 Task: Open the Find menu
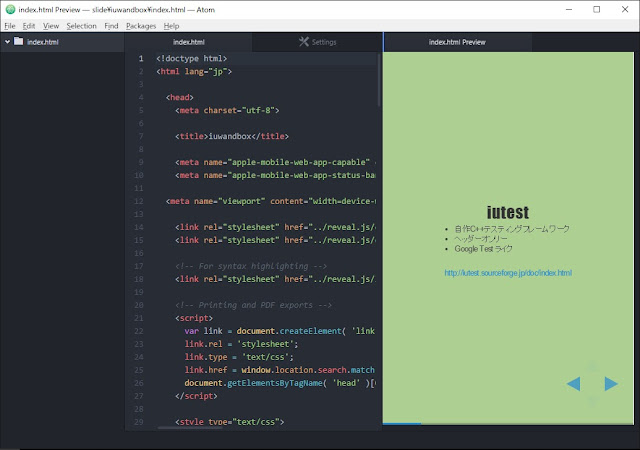(x=111, y=26)
